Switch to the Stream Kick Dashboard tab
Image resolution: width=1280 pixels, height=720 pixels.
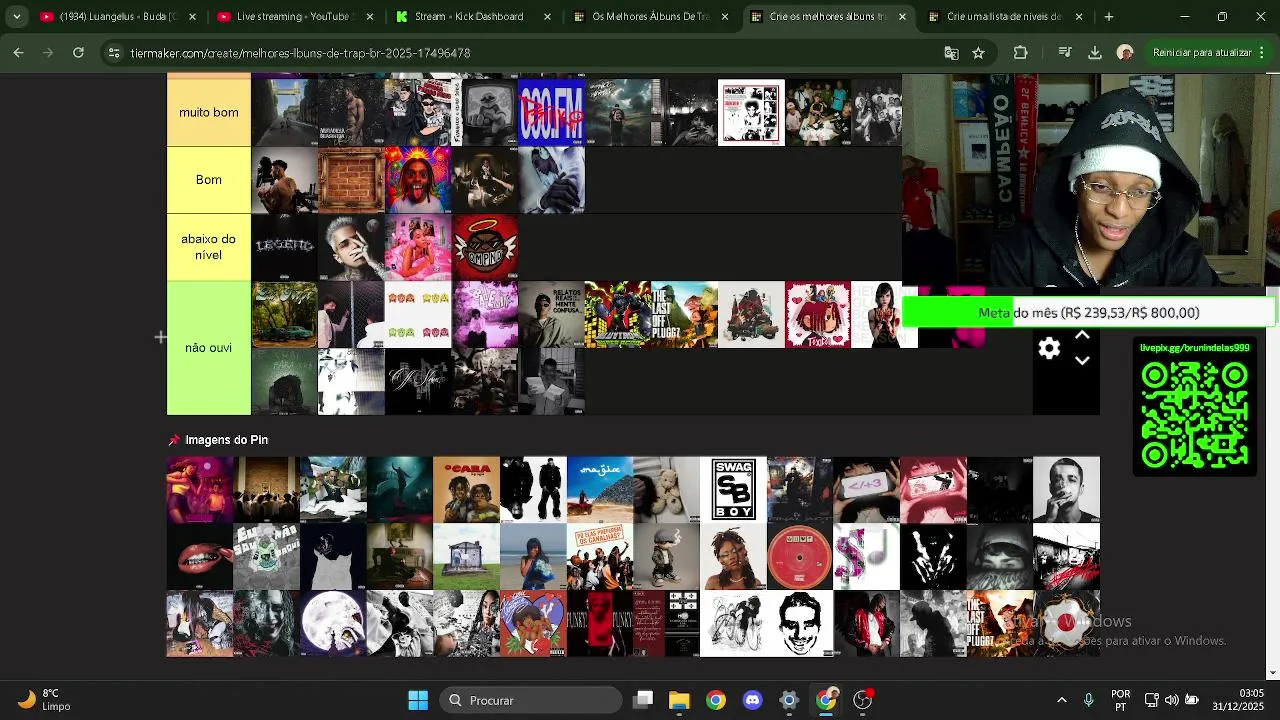click(472, 17)
